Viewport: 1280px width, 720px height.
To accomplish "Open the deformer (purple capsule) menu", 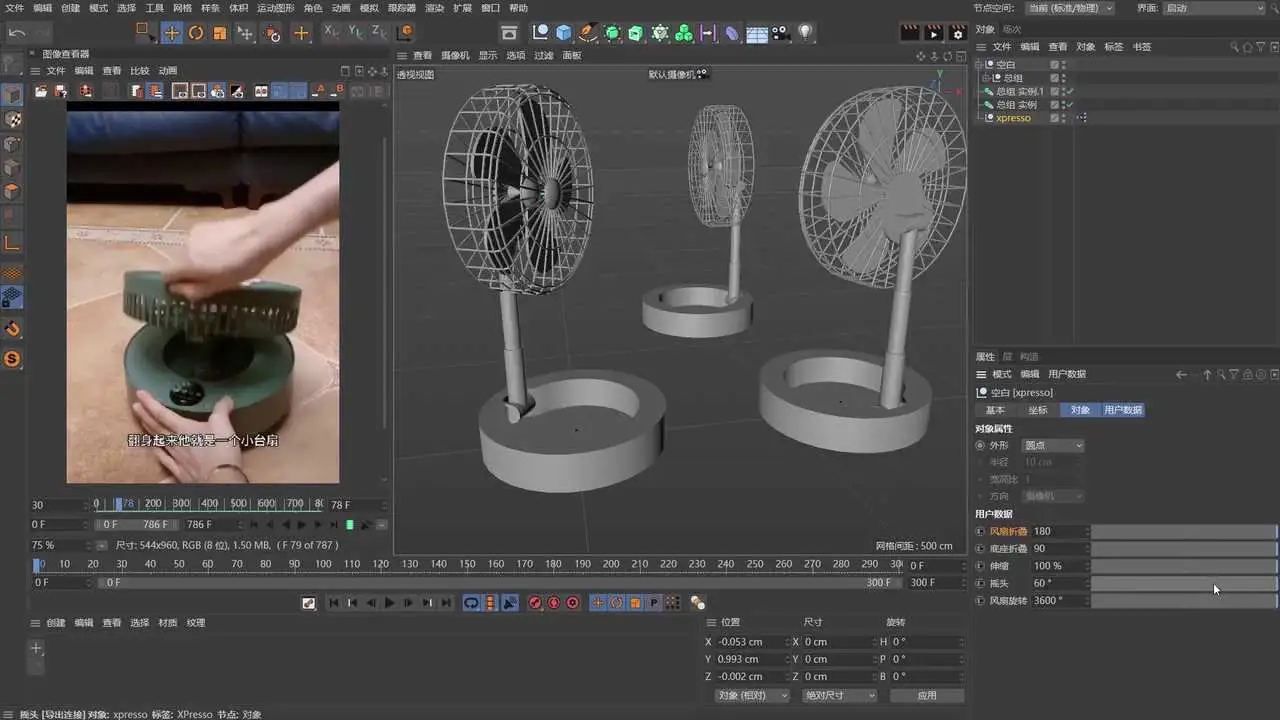I will [x=732, y=33].
